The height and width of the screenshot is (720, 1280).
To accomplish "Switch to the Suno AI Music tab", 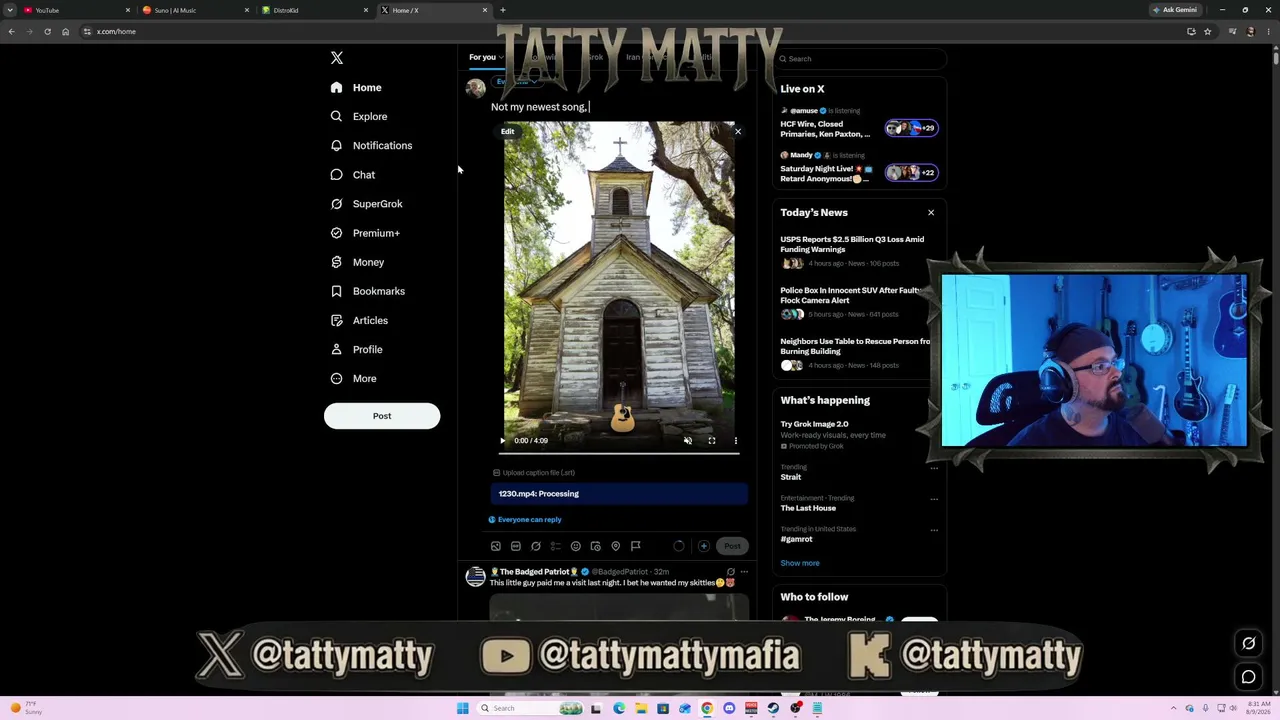I will click(x=193, y=10).
